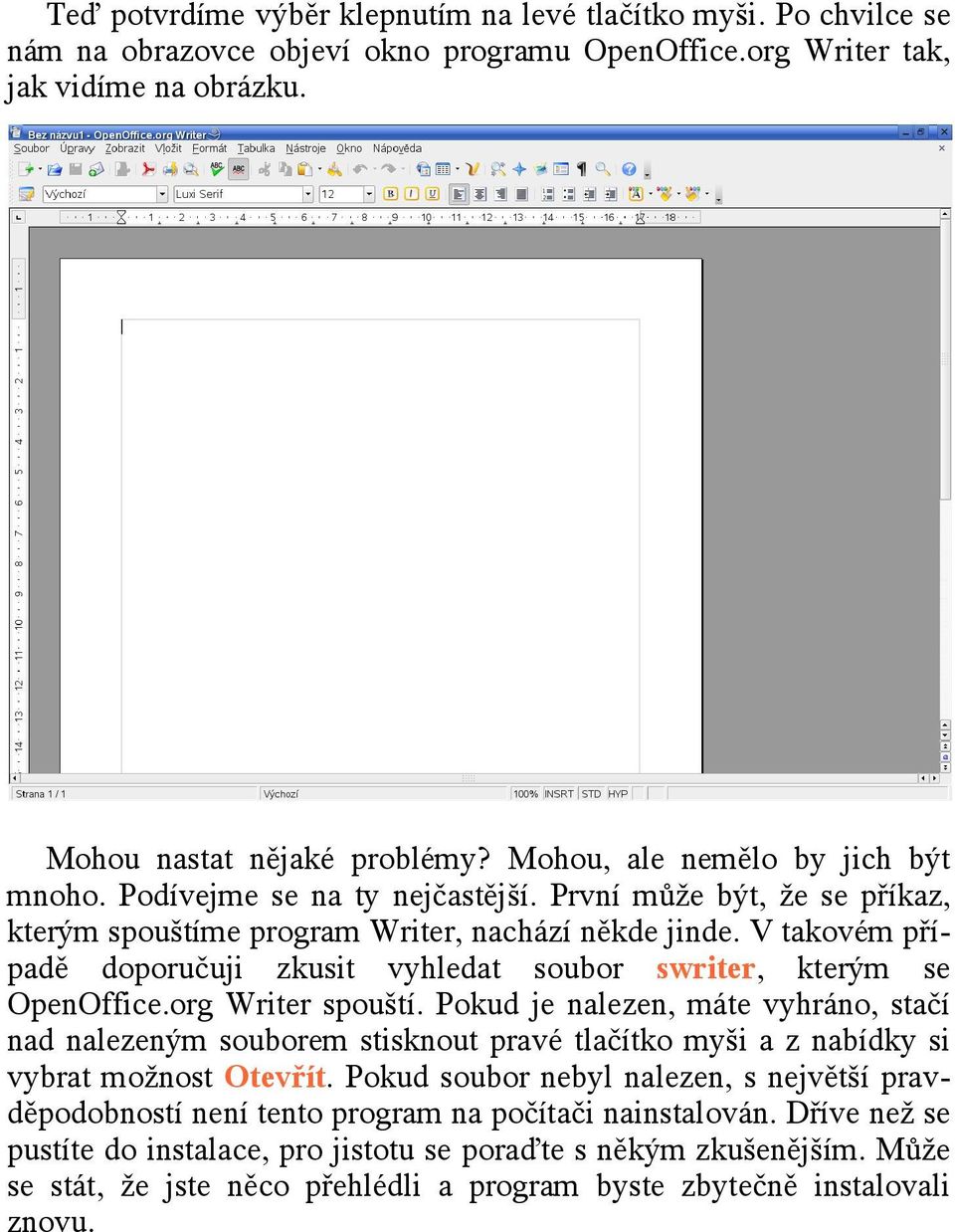Open Background Color dropdown arrow

pyautogui.click(x=707, y=194)
